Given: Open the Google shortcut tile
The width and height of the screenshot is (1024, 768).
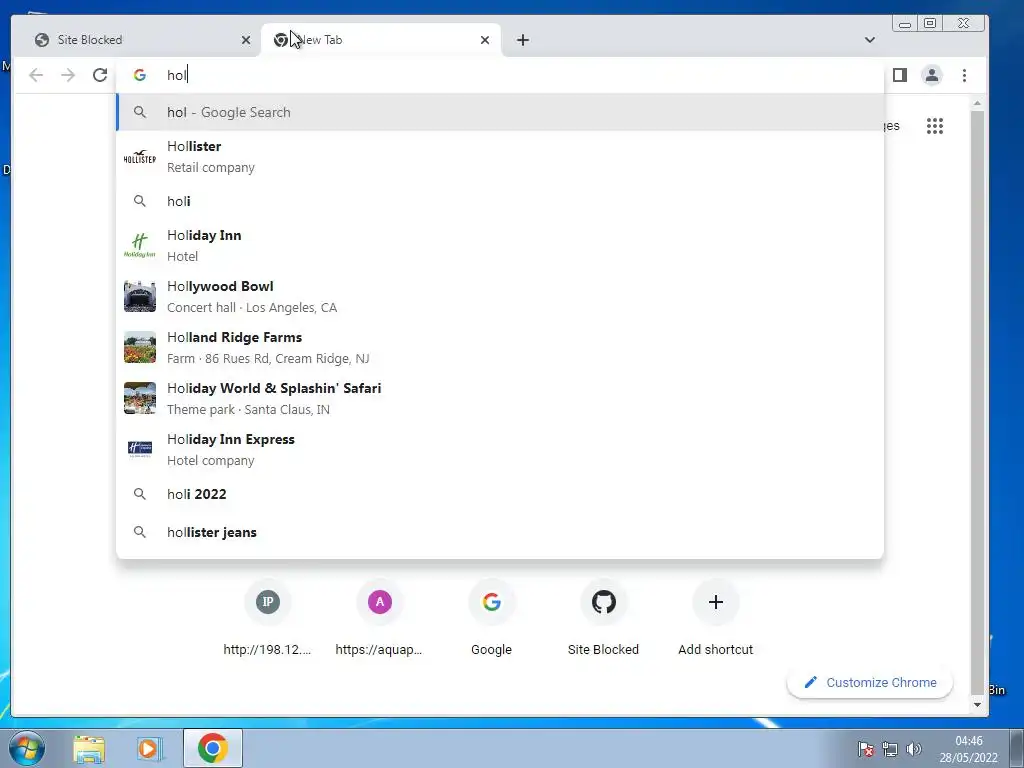Looking at the screenshot, I should pyautogui.click(x=492, y=619).
